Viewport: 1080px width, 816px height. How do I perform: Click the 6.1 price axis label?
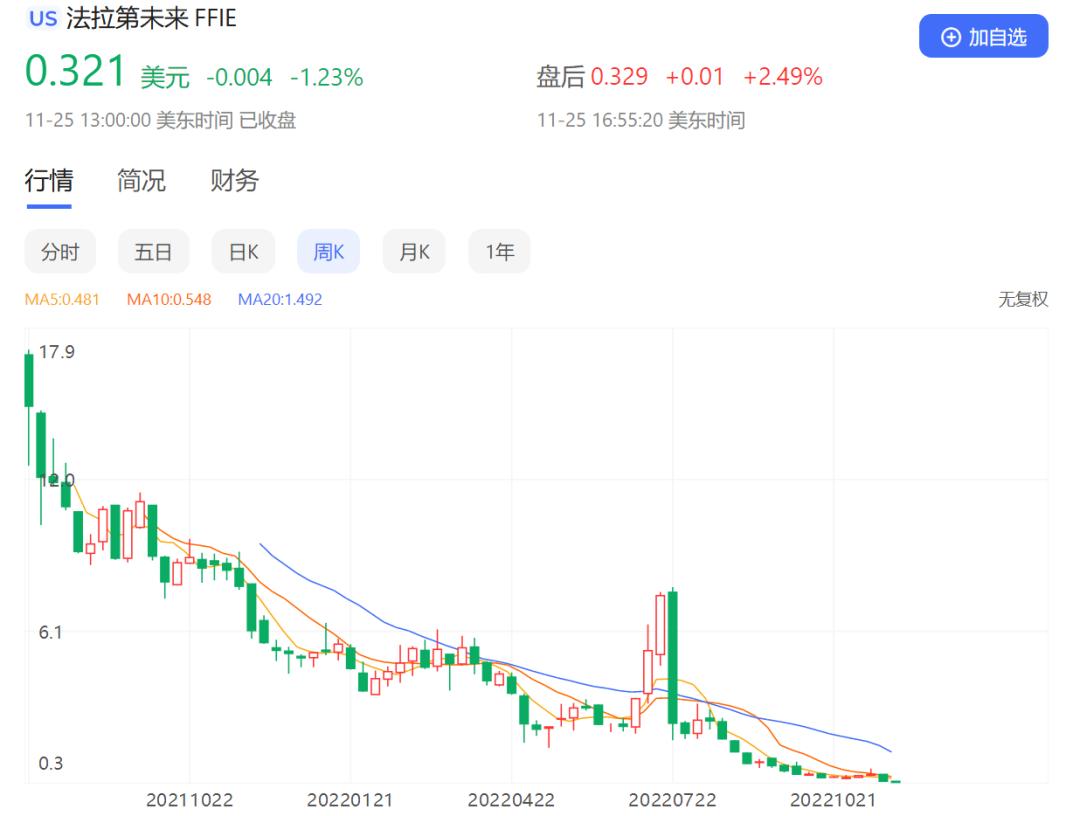(x=50, y=632)
